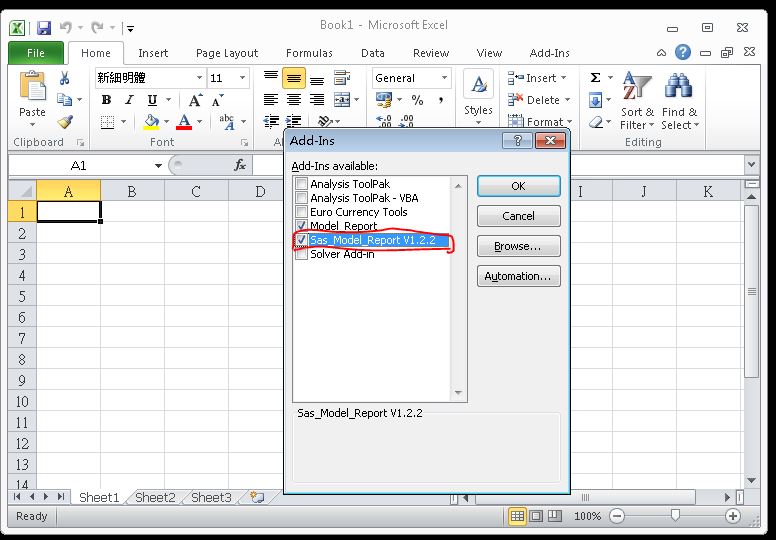The image size is (776, 540).
Task: Click Cancel in Add-Ins dialog
Action: click(x=519, y=216)
